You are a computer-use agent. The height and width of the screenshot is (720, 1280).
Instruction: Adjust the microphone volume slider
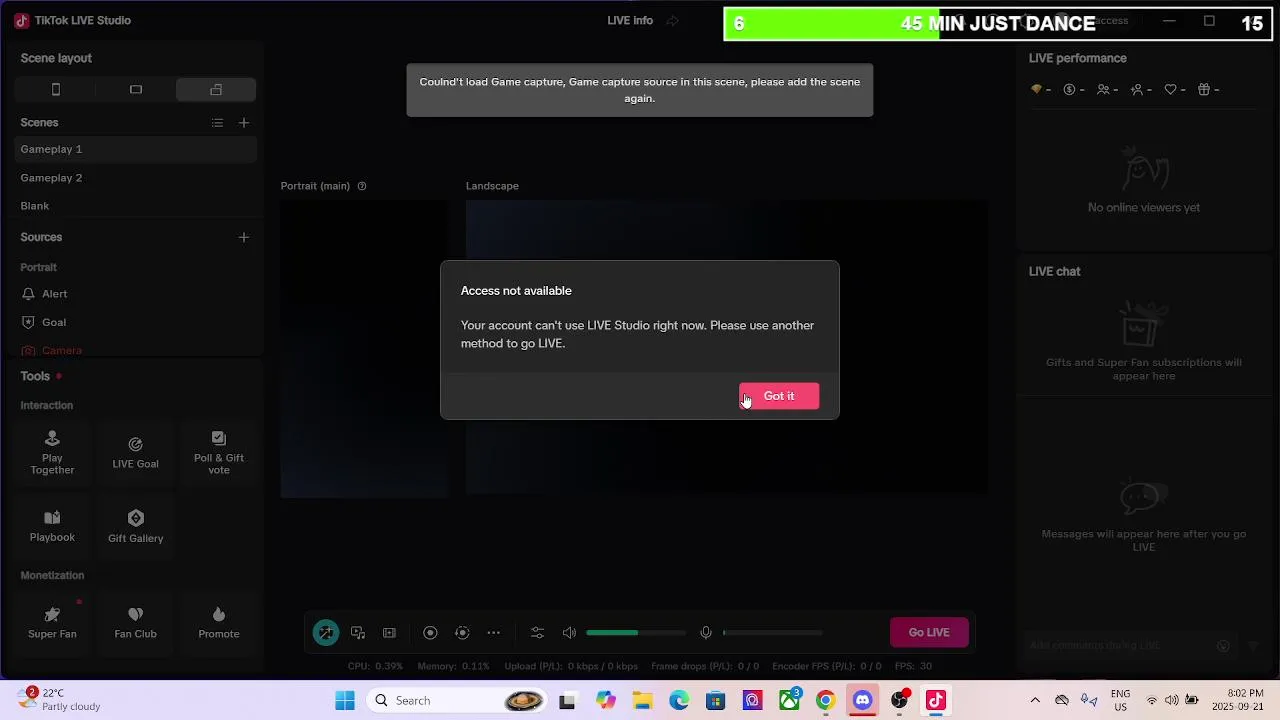coord(773,633)
